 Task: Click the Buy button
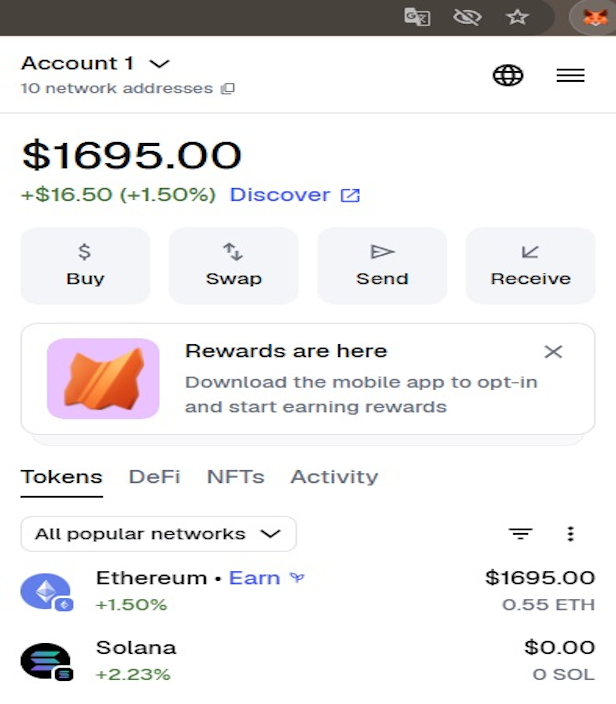click(85, 266)
